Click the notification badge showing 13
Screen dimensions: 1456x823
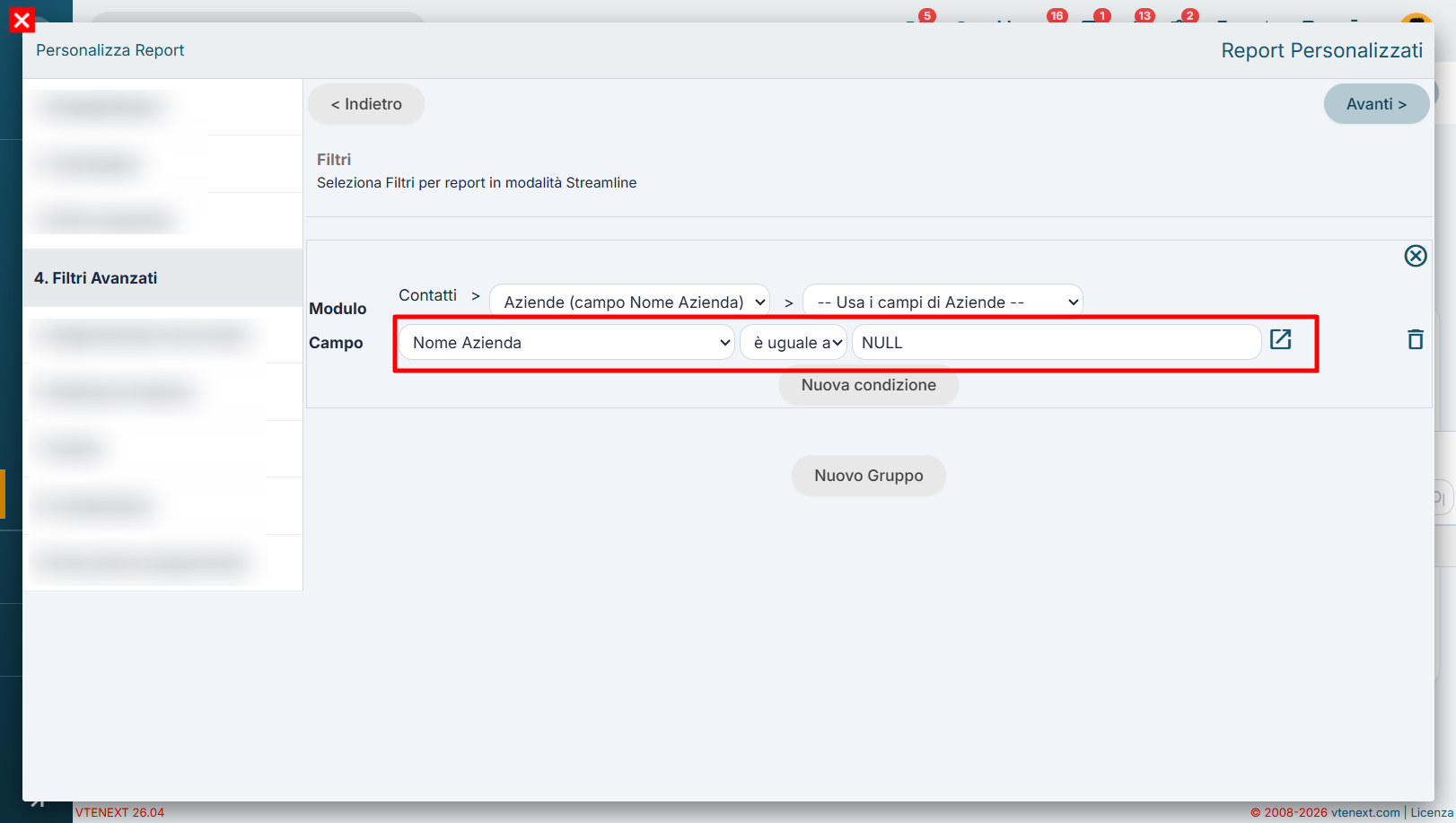(1144, 15)
